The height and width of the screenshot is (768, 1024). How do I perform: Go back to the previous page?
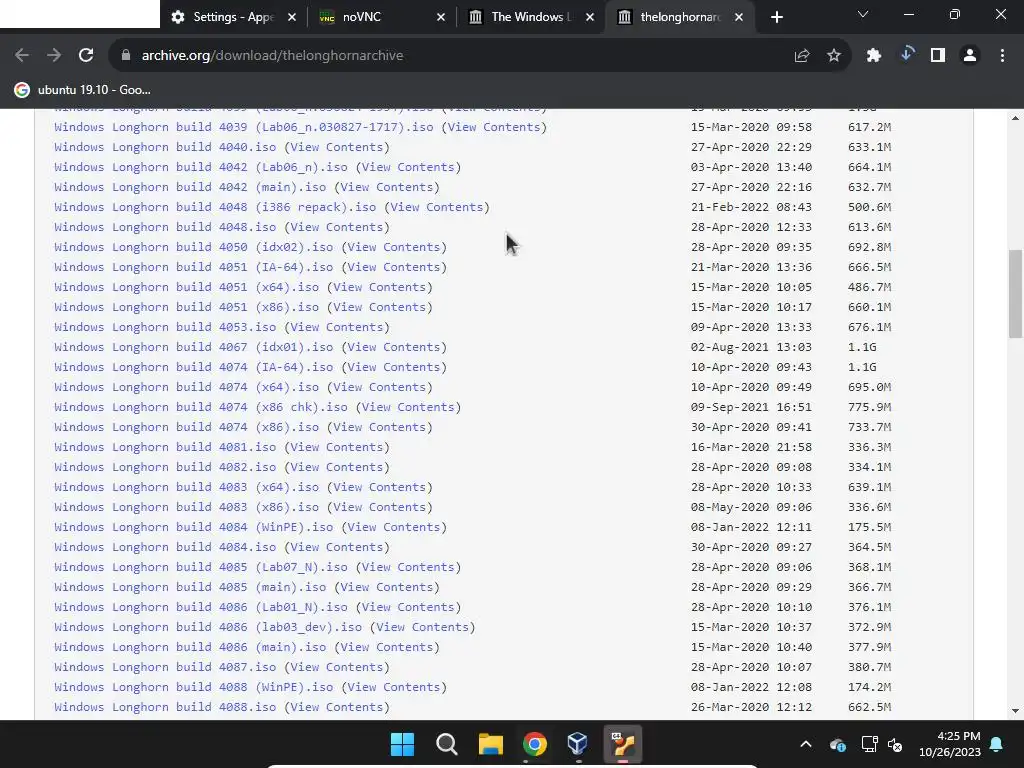point(22,56)
